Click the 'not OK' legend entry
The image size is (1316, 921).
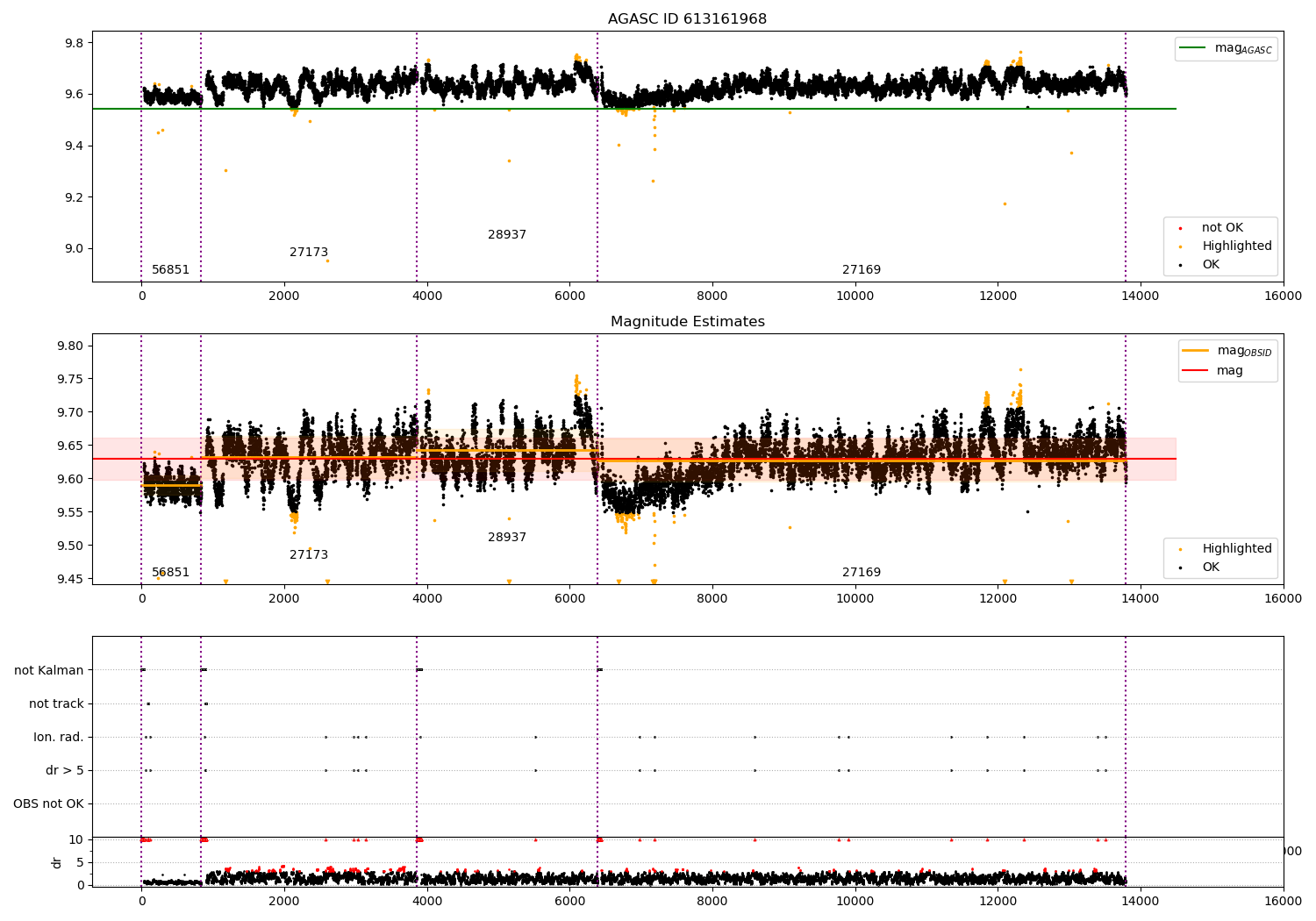click(1222, 228)
